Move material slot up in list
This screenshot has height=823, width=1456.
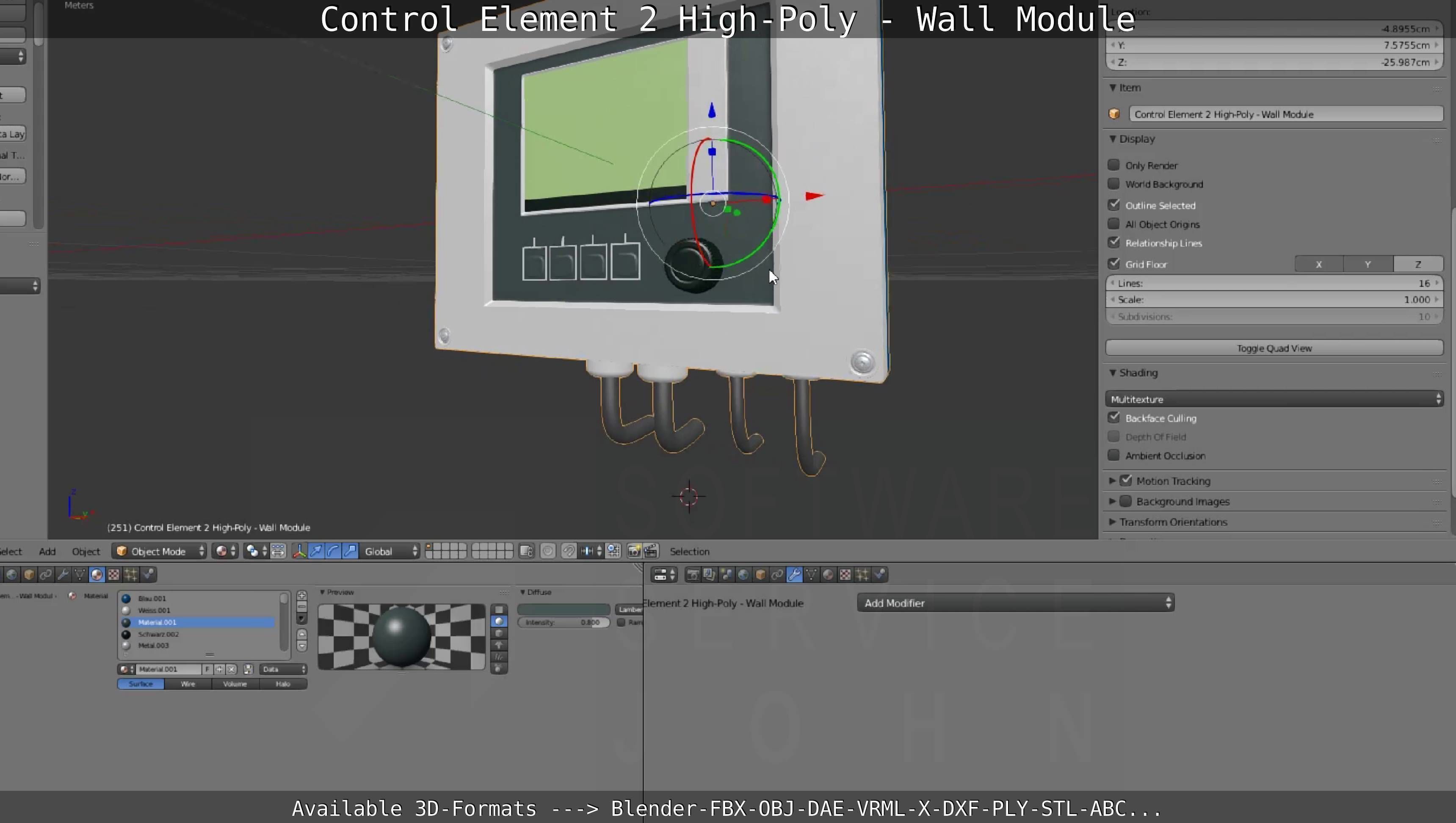pos(302,634)
